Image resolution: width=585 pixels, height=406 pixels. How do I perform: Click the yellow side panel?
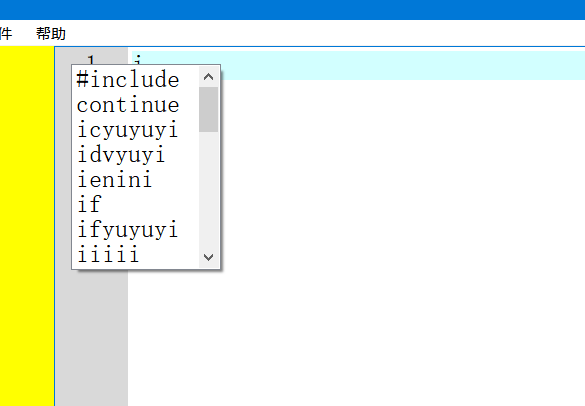27,226
